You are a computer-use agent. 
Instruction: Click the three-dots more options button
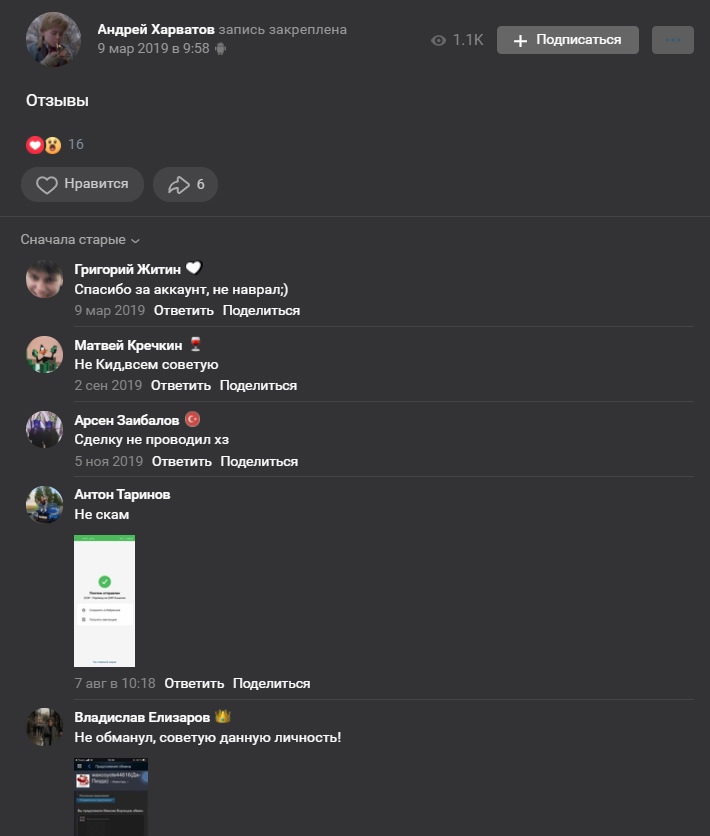pos(673,40)
